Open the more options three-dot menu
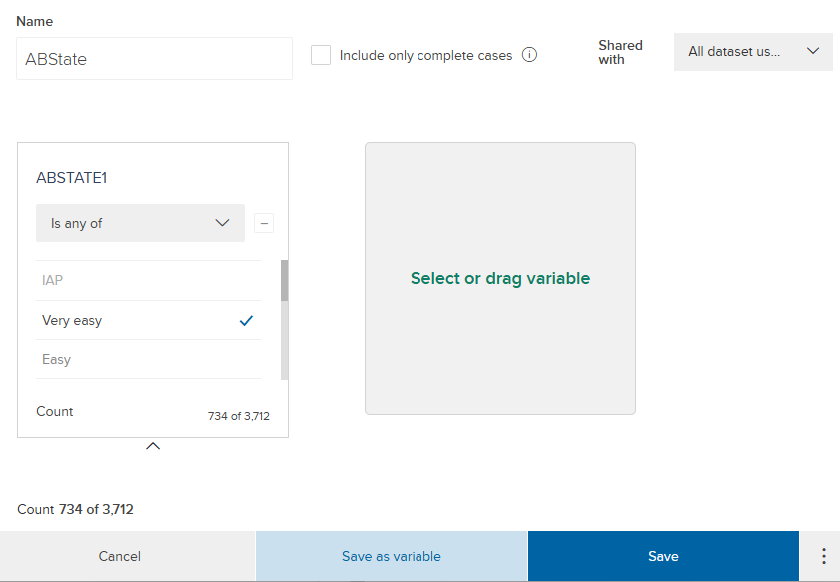Screen dimensions: 840x582 [824, 556]
